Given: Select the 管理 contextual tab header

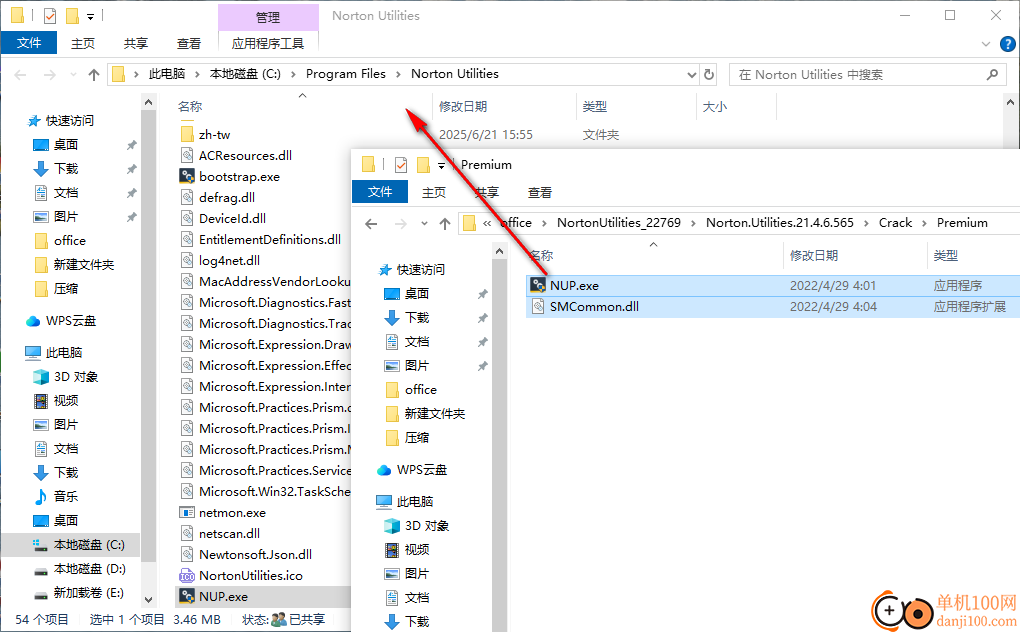Looking at the screenshot, I should tap(268, 17).
